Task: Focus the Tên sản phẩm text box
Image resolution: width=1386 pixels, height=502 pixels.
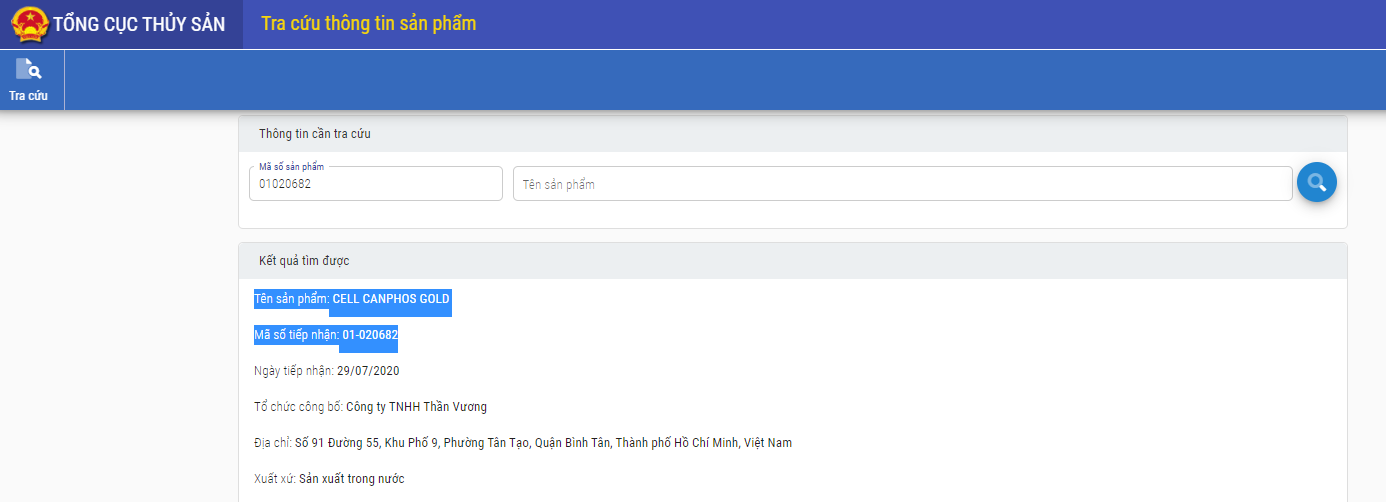Action: (x=901, y=184)
